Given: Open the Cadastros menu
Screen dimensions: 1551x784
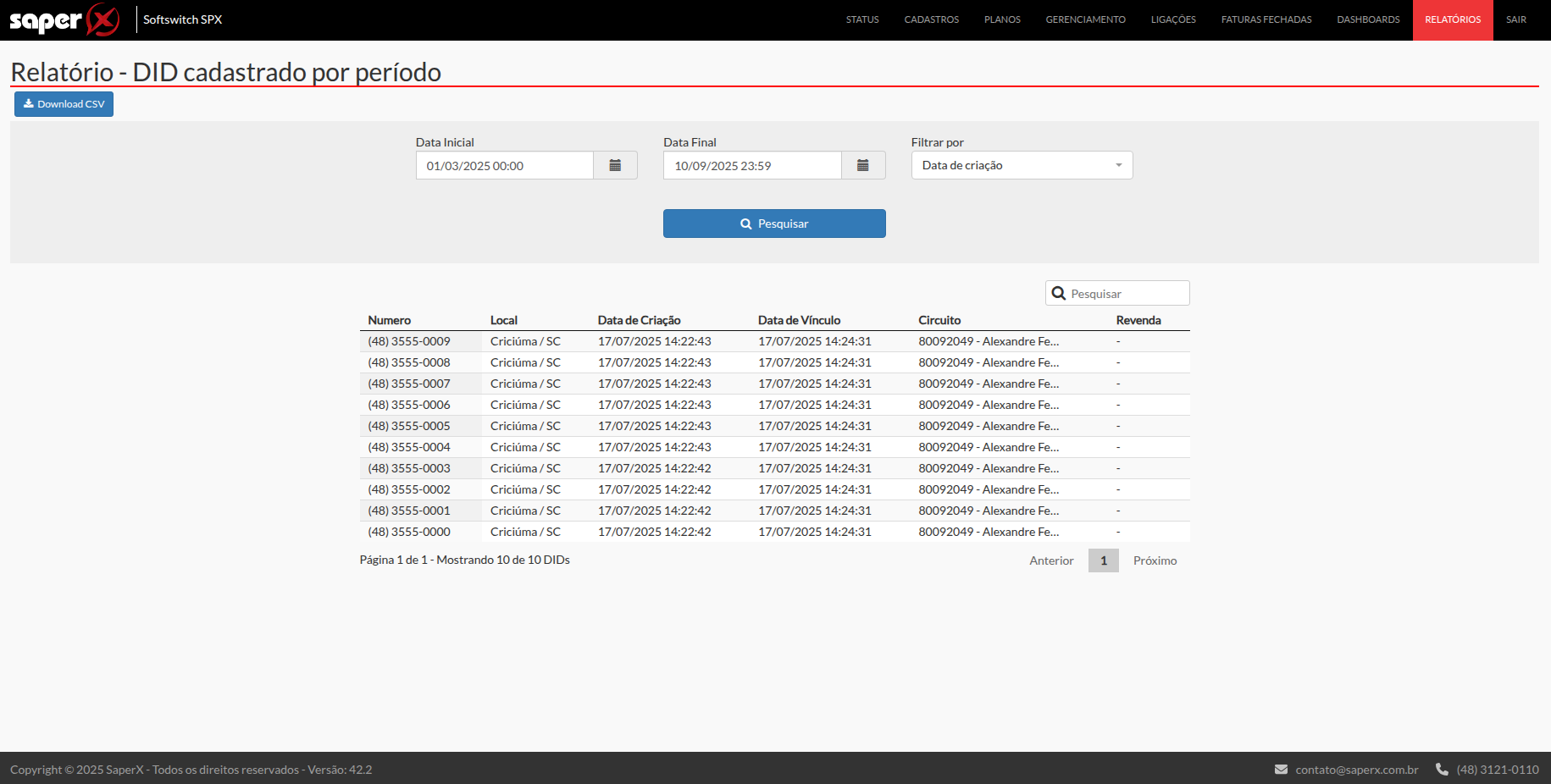Looking at the screenshot, I should coord(931,19).
